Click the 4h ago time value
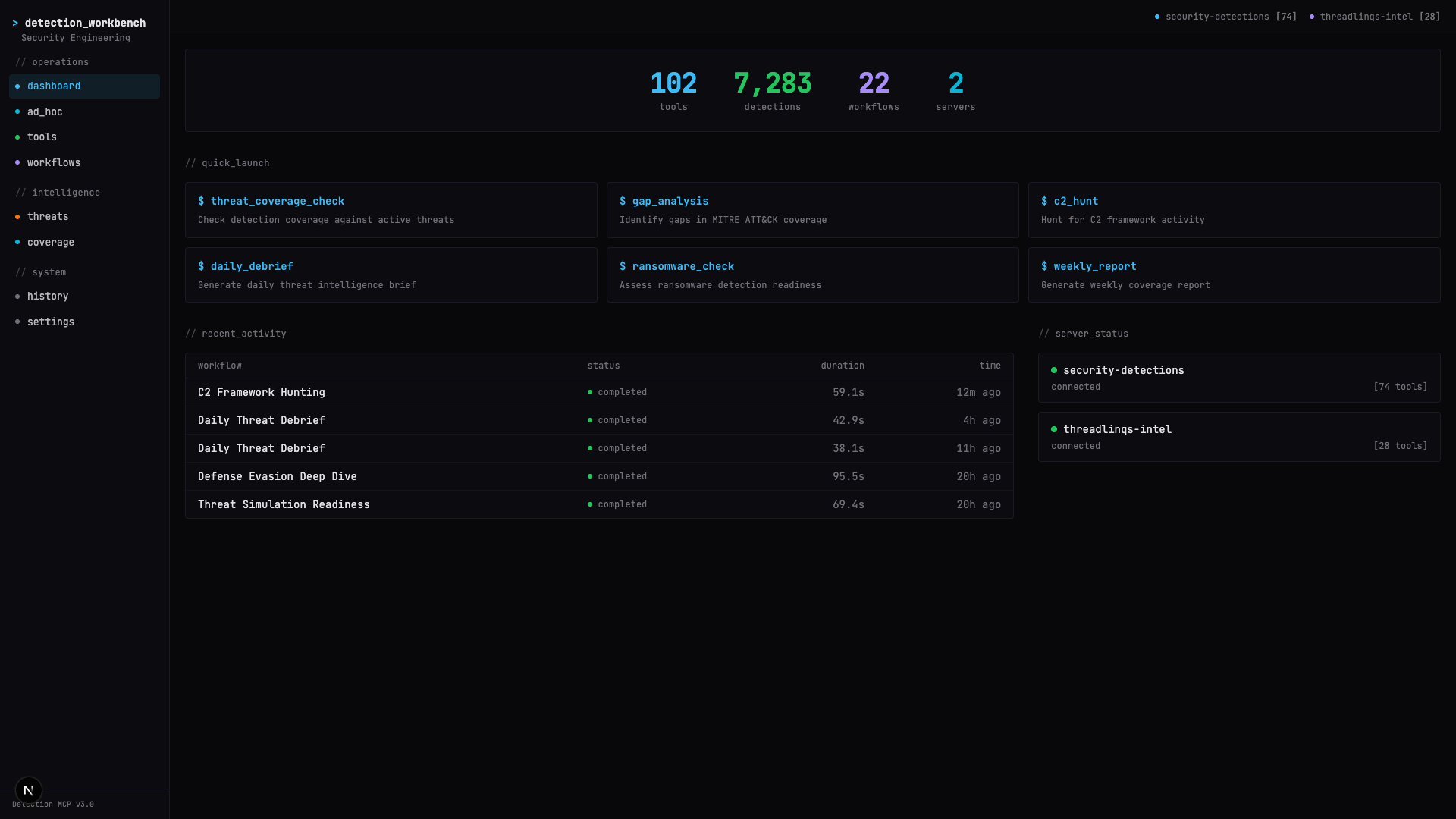 (982, 421)
